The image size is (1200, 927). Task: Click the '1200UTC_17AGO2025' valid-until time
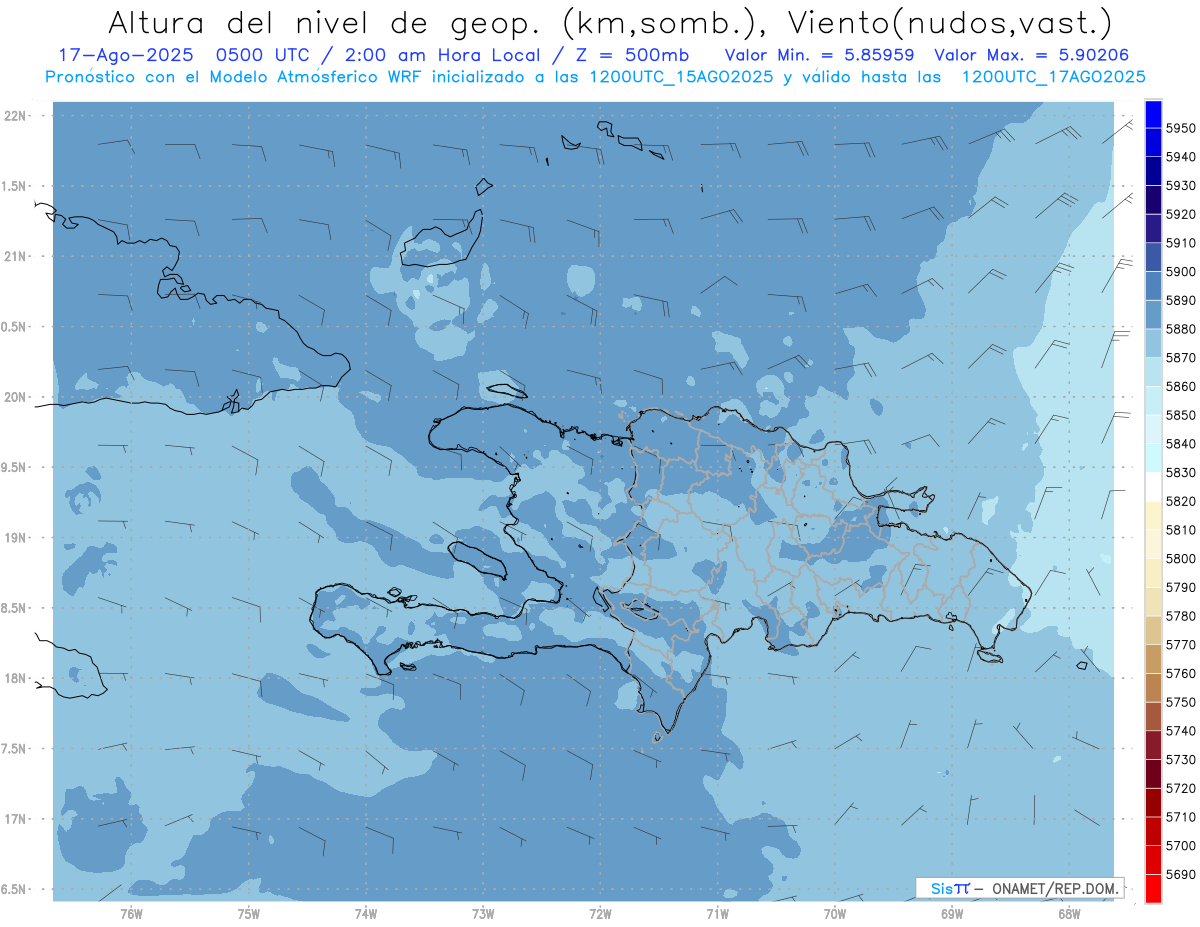(x=1053, y=77)
